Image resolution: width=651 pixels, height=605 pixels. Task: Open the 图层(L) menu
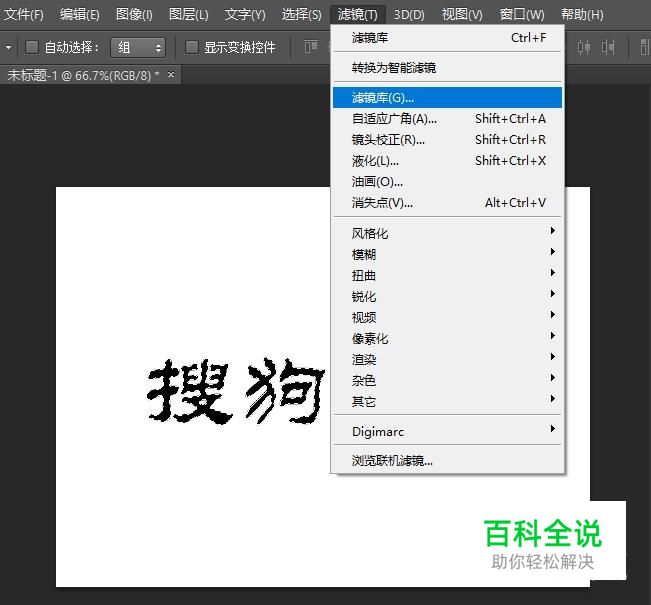(189, 15)
